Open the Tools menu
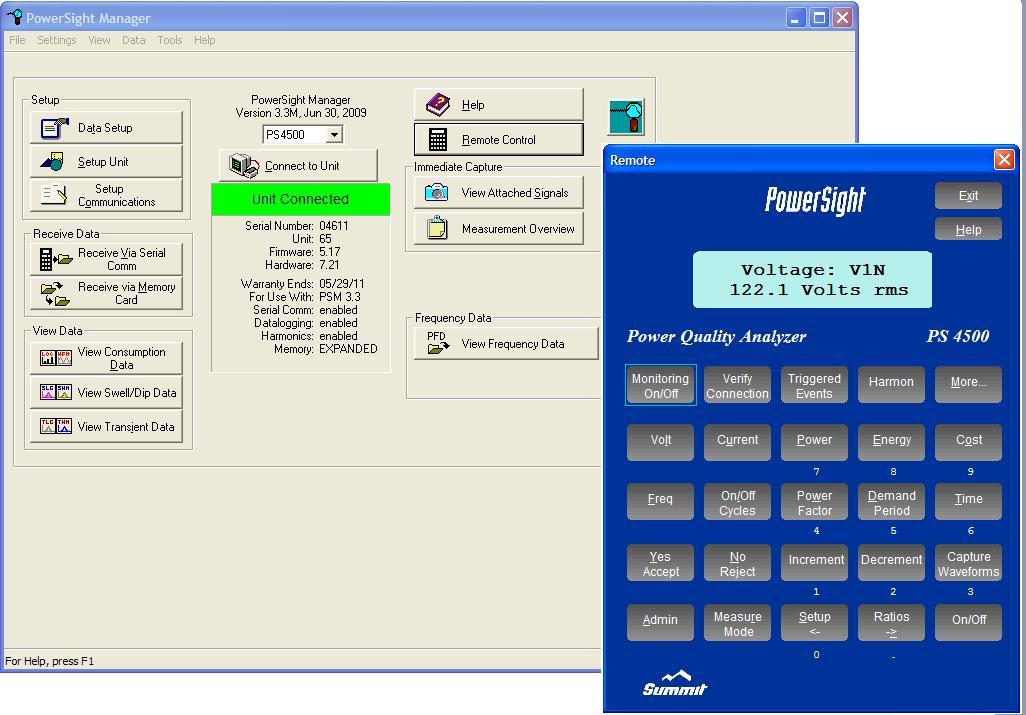Viewport: 1026px width, 715px height. pos(169,40)
